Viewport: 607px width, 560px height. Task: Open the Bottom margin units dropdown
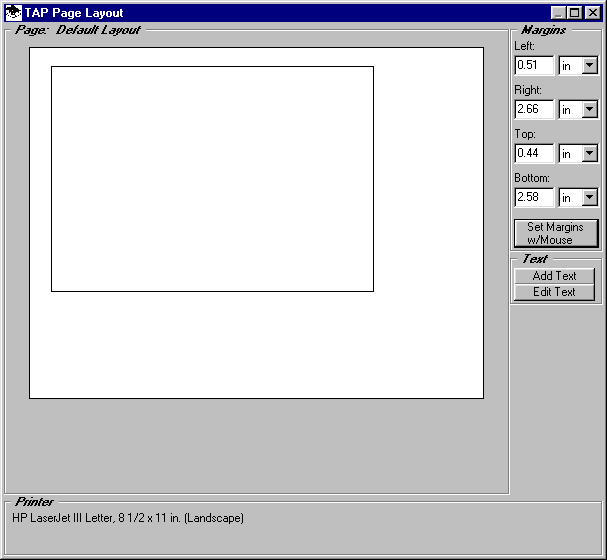pyautogui.click(x=590, y=197)
